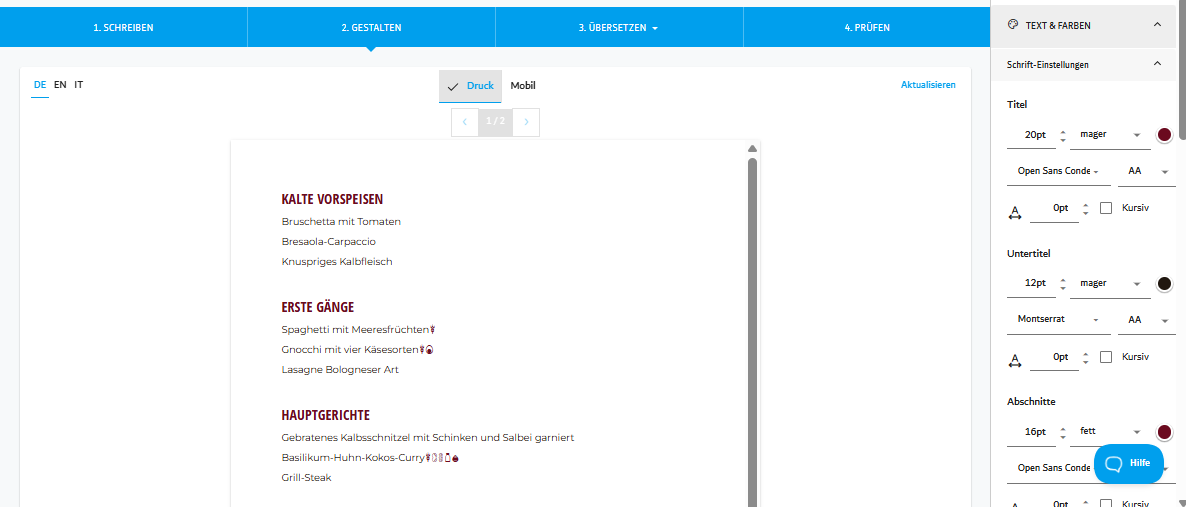
Task: Click the KALTE VORSPEISEN heading
Action: (x=332, y=199)
